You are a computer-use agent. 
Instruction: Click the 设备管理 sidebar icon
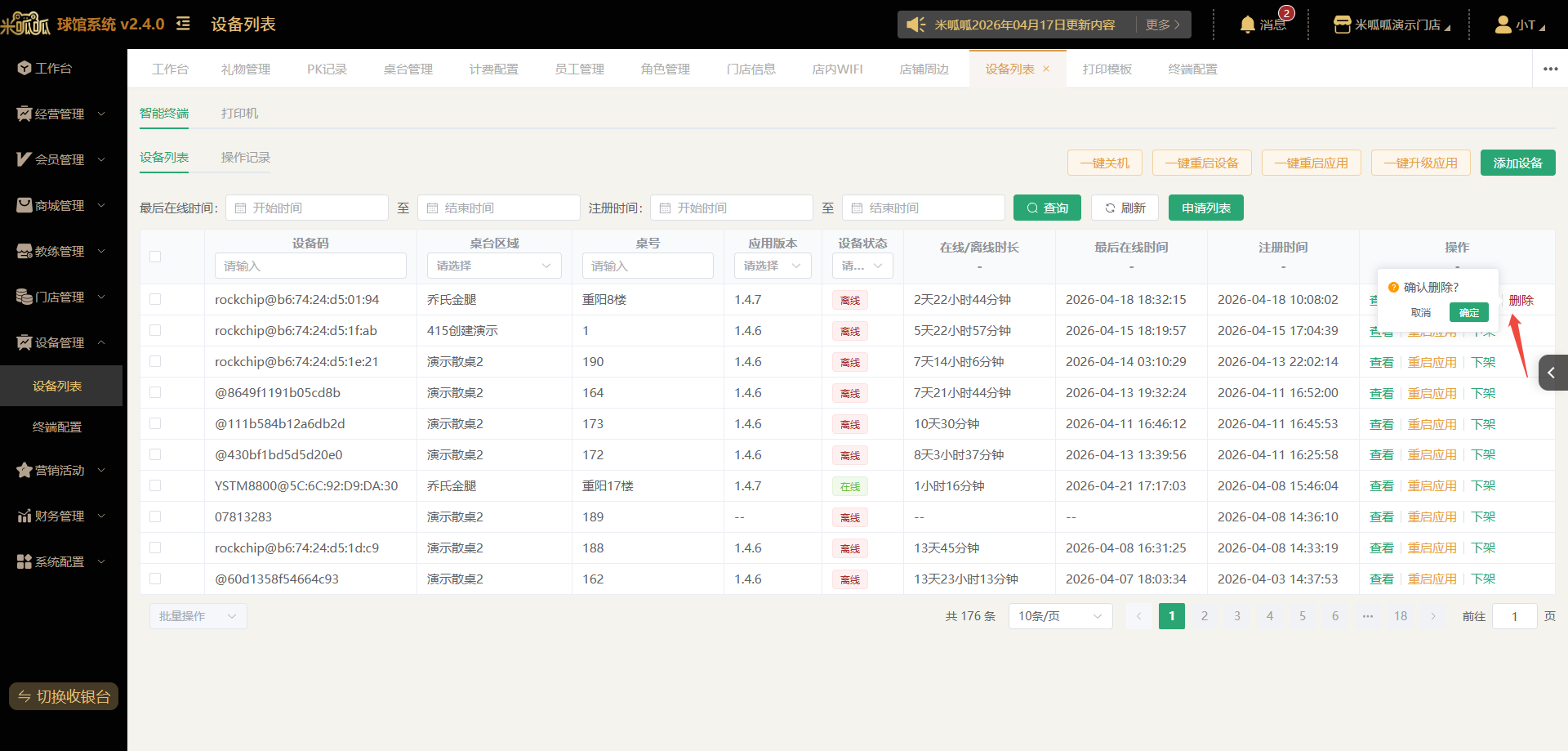(x=24, y=342)
